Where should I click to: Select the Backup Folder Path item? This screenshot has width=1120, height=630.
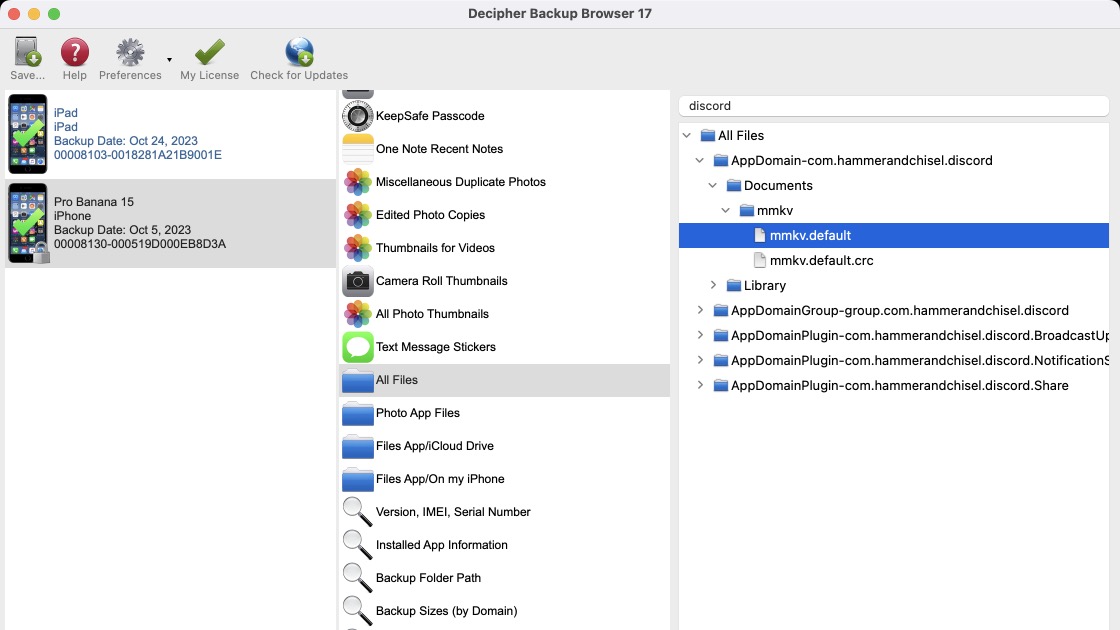click(429, 578)
